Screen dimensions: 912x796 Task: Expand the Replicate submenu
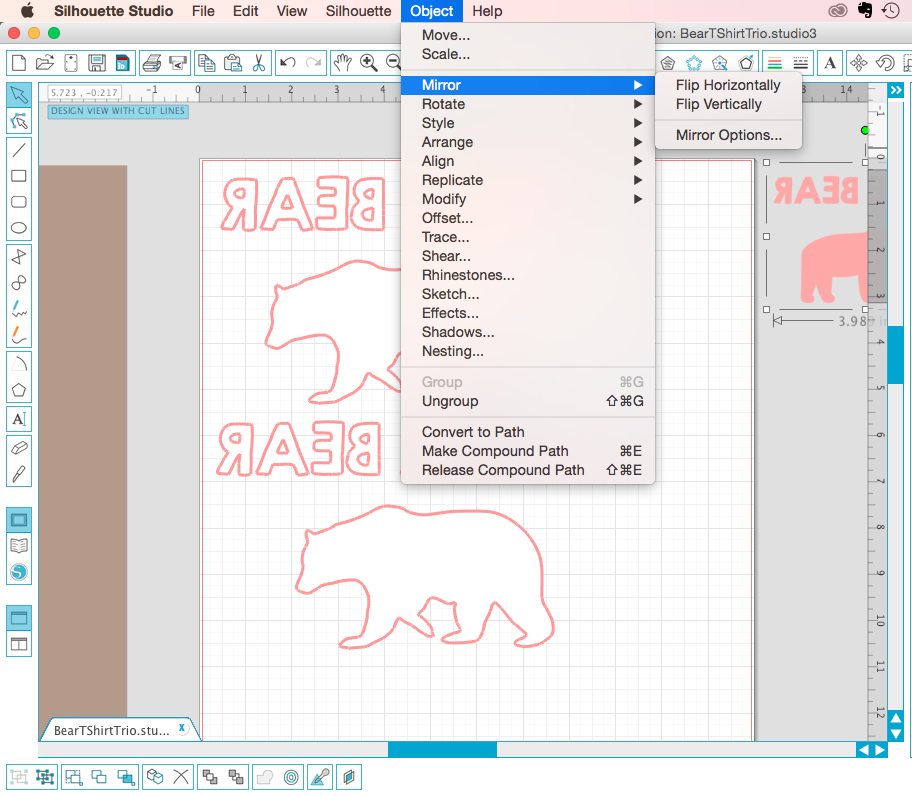click(x=528, y=180)
